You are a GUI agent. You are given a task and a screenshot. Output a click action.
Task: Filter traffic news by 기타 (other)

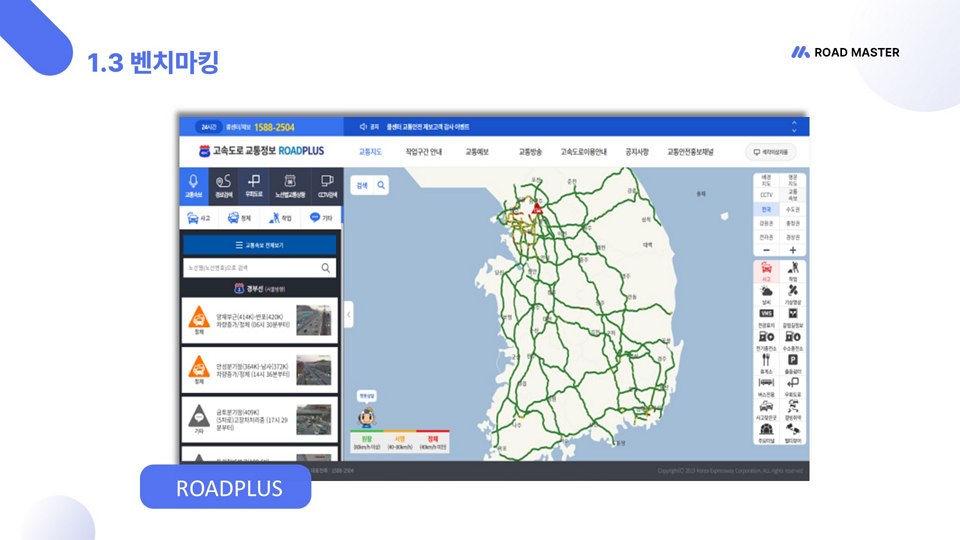tap(321, 218)
